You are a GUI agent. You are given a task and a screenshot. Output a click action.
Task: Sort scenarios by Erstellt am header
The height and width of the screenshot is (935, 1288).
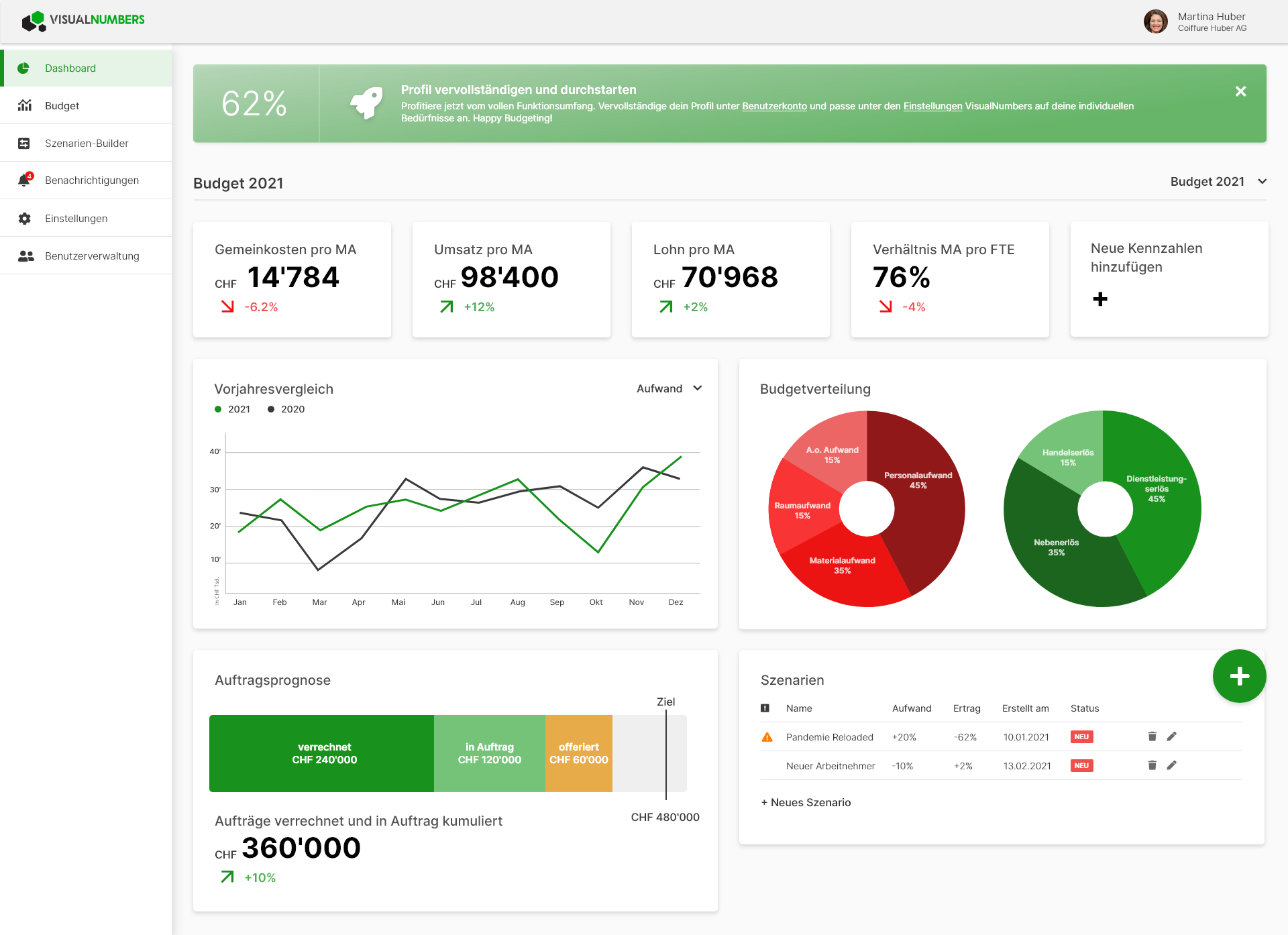point(1026,708)
